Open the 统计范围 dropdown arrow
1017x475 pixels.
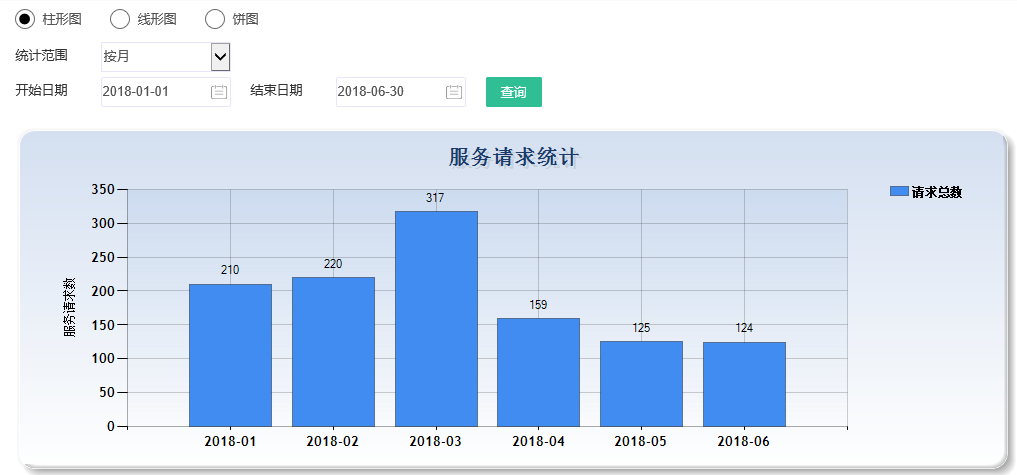point(221,57)
